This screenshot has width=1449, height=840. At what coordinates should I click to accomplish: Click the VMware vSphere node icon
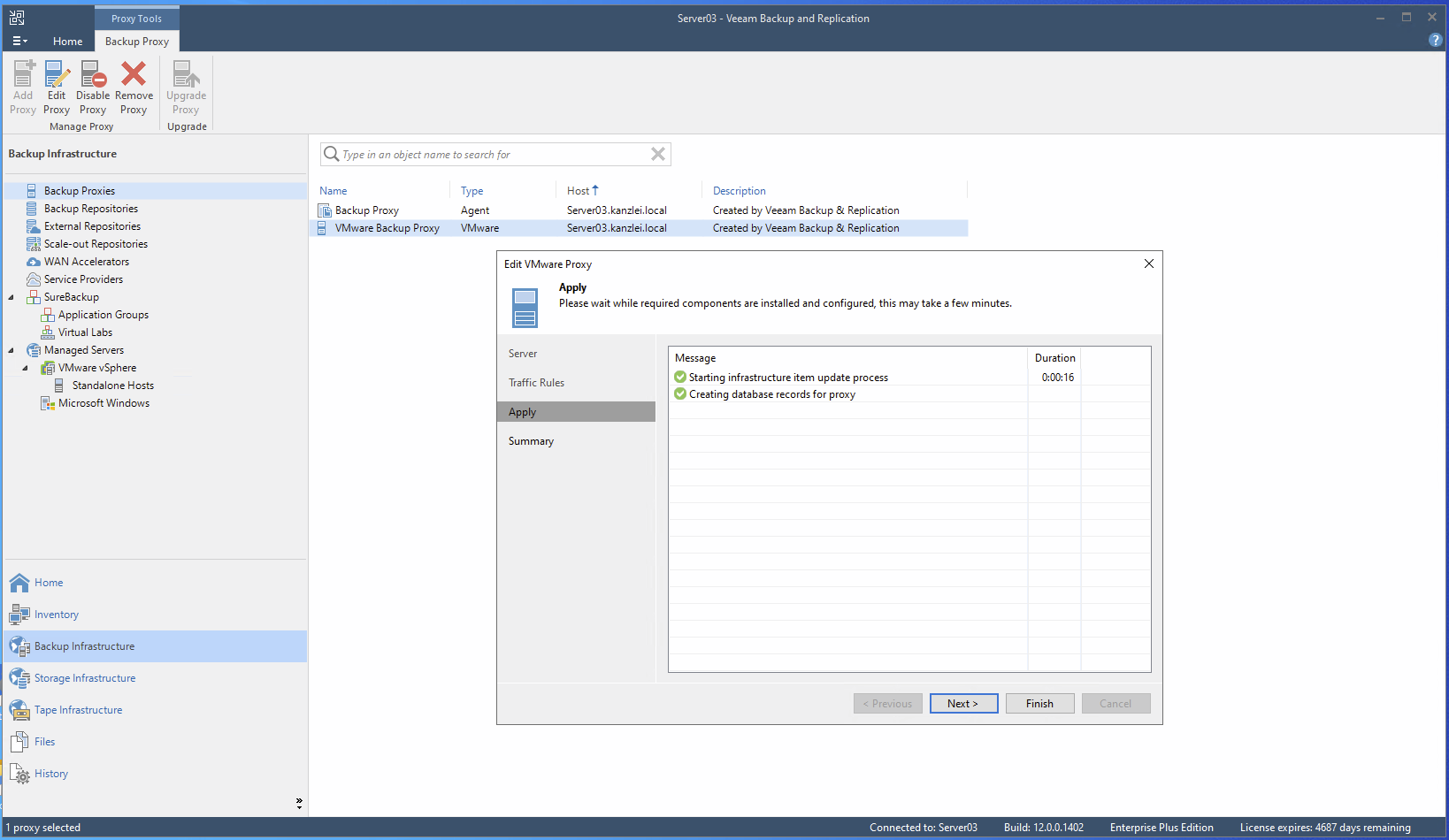pos(48,368)
